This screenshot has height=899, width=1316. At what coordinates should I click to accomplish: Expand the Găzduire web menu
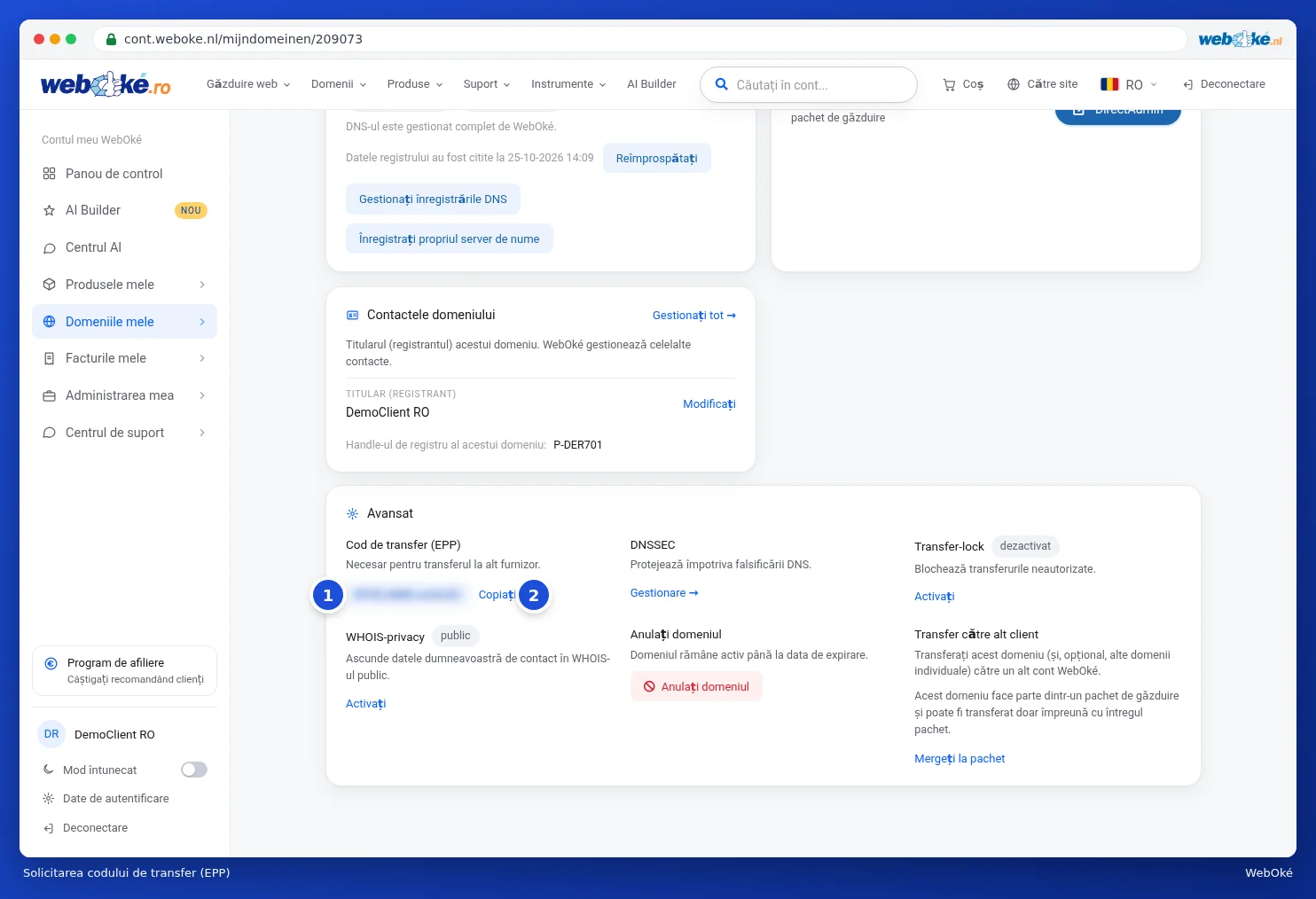(248, 84)
